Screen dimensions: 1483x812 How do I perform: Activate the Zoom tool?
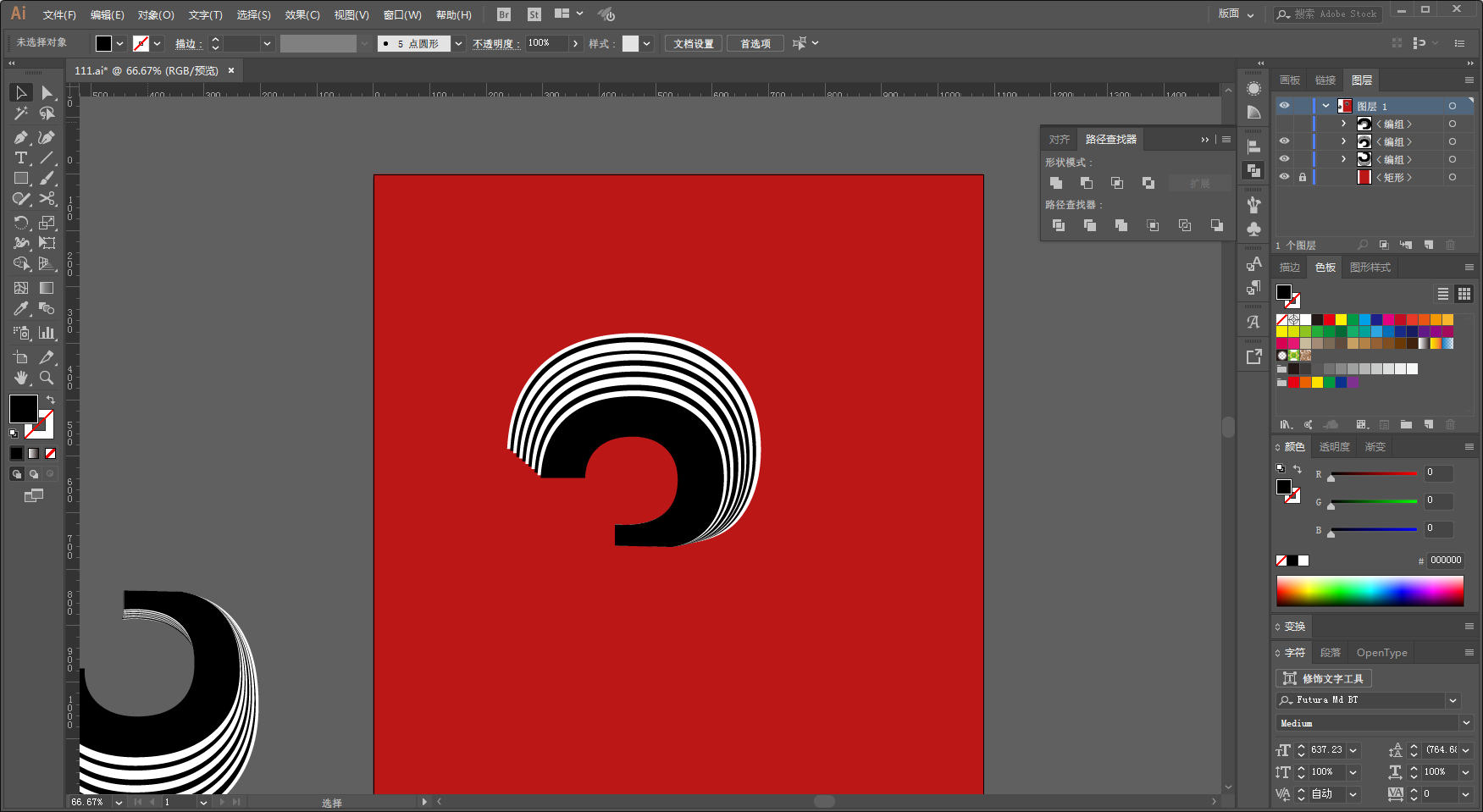pyautogui.click(x=47, y=378)
